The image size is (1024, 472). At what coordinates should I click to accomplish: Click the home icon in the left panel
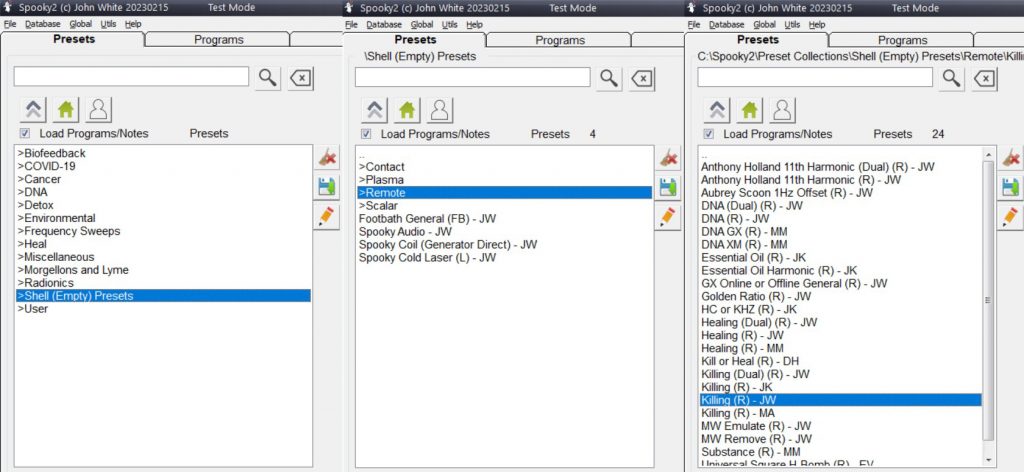click(65, 109)
